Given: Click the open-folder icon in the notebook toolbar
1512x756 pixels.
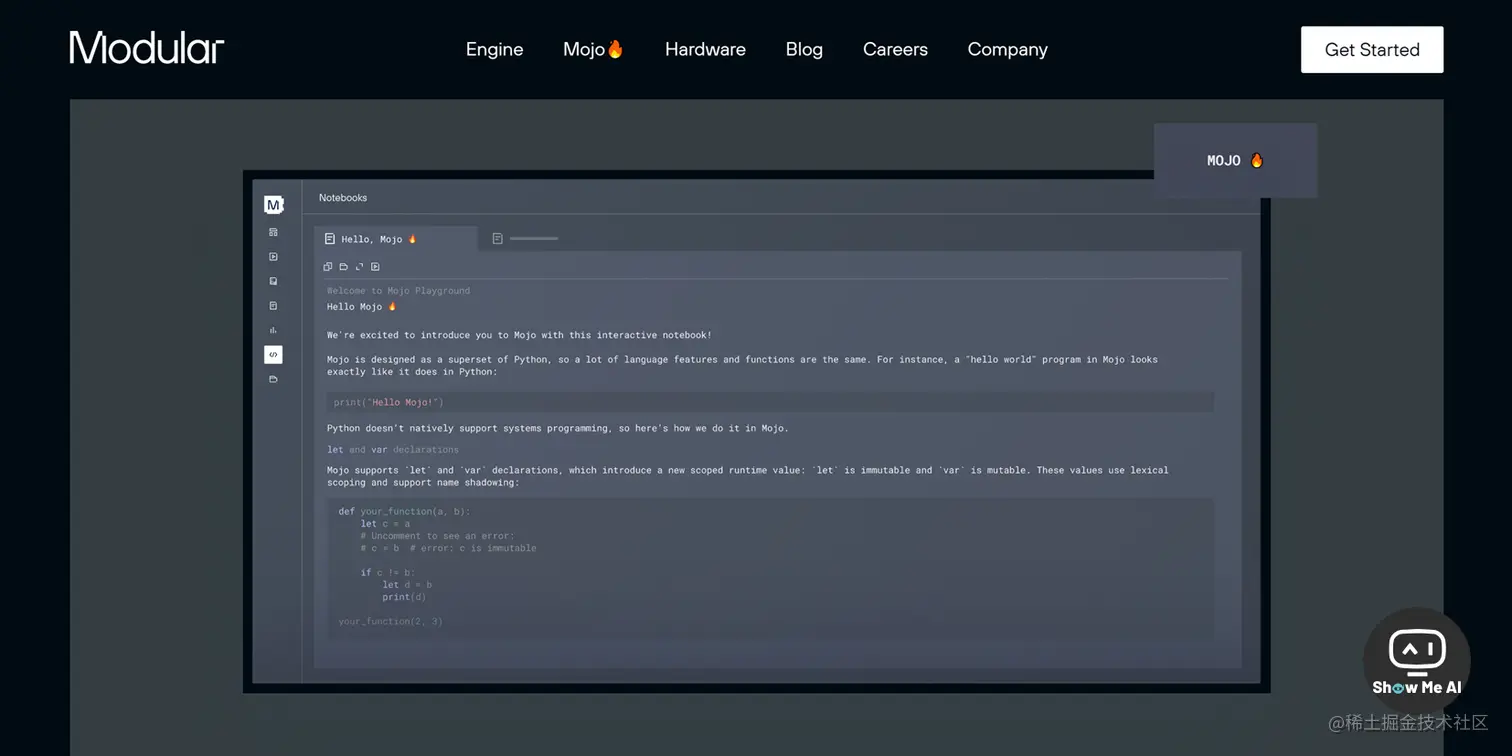Looking at the screenshot, I should click(x=343, y=267).
